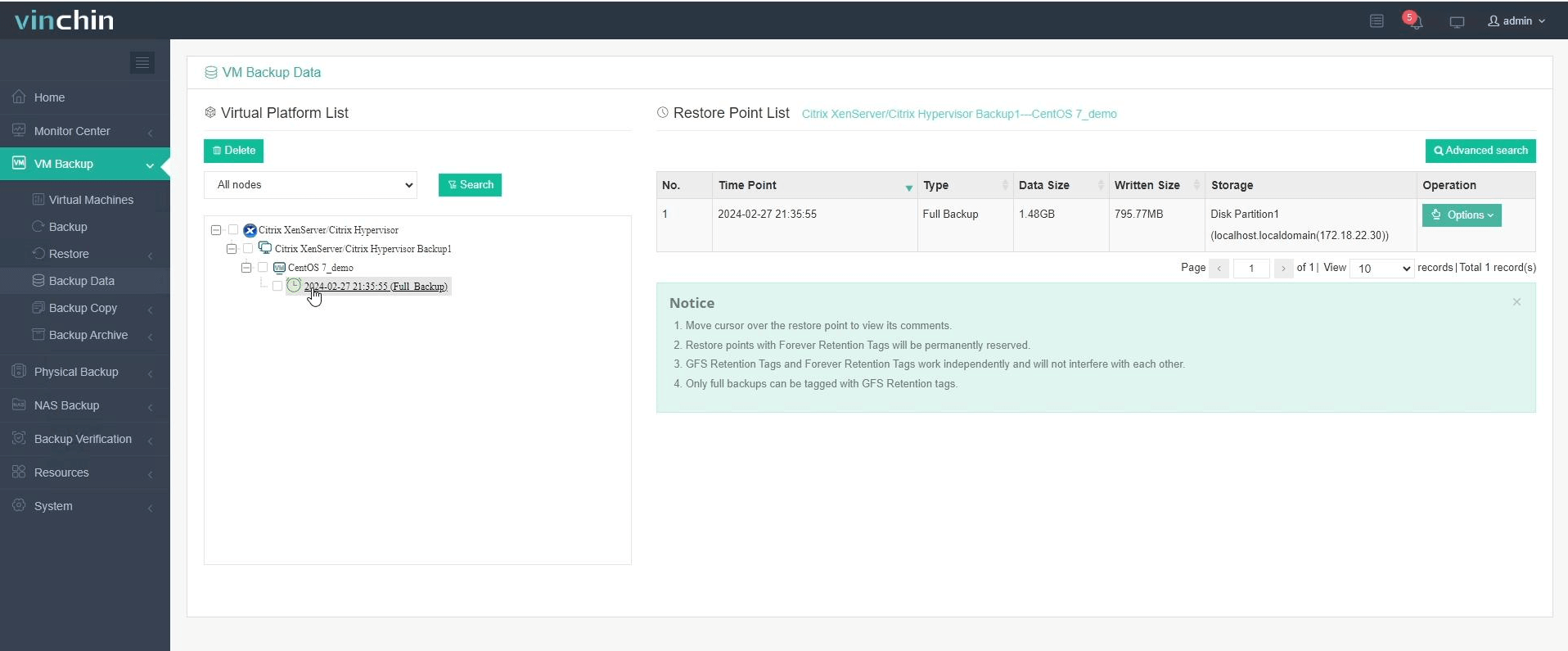The height and width of the screenshot is (651, 1568).
Task: Click the monitor screen icon in header
Action: 1457,22
